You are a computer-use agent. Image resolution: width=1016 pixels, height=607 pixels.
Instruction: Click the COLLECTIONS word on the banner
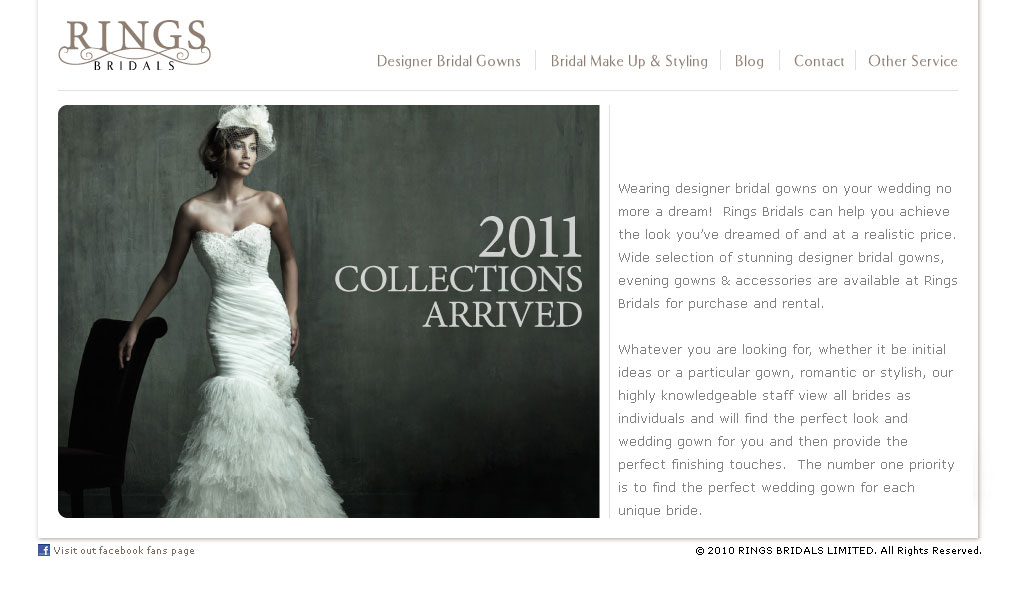pos(458,279)
